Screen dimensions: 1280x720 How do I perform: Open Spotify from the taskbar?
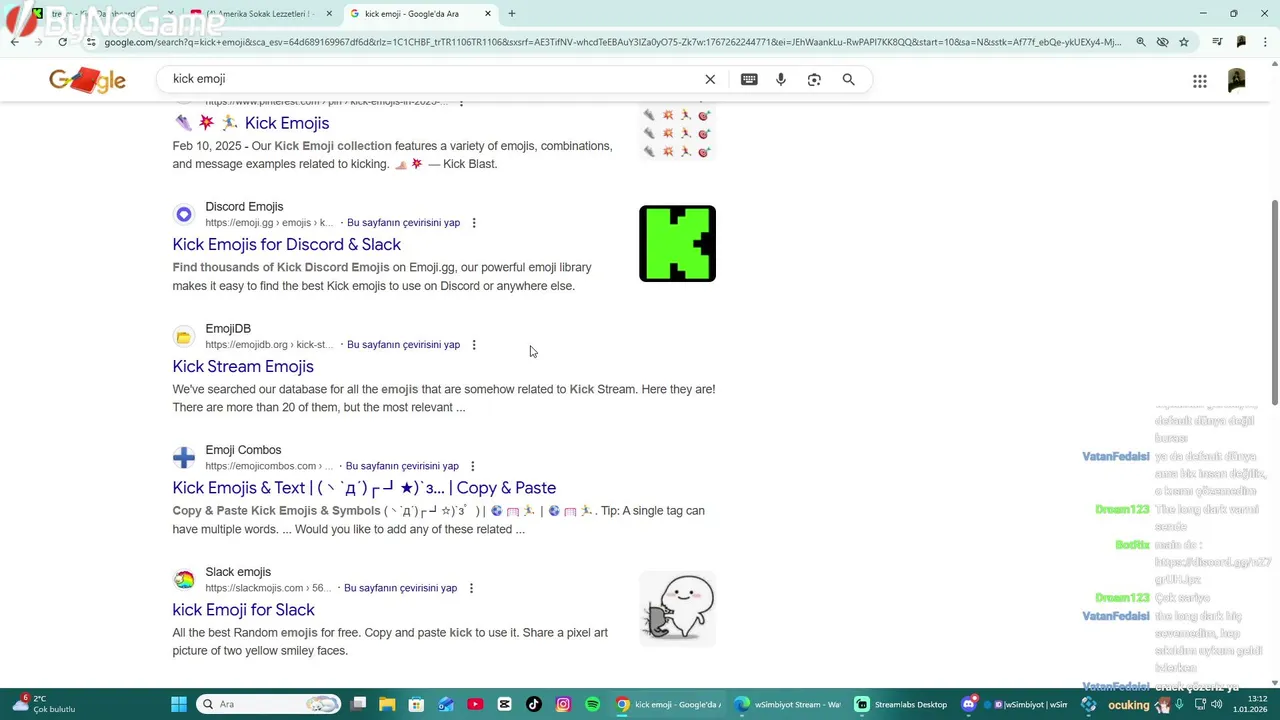(592, 704)
